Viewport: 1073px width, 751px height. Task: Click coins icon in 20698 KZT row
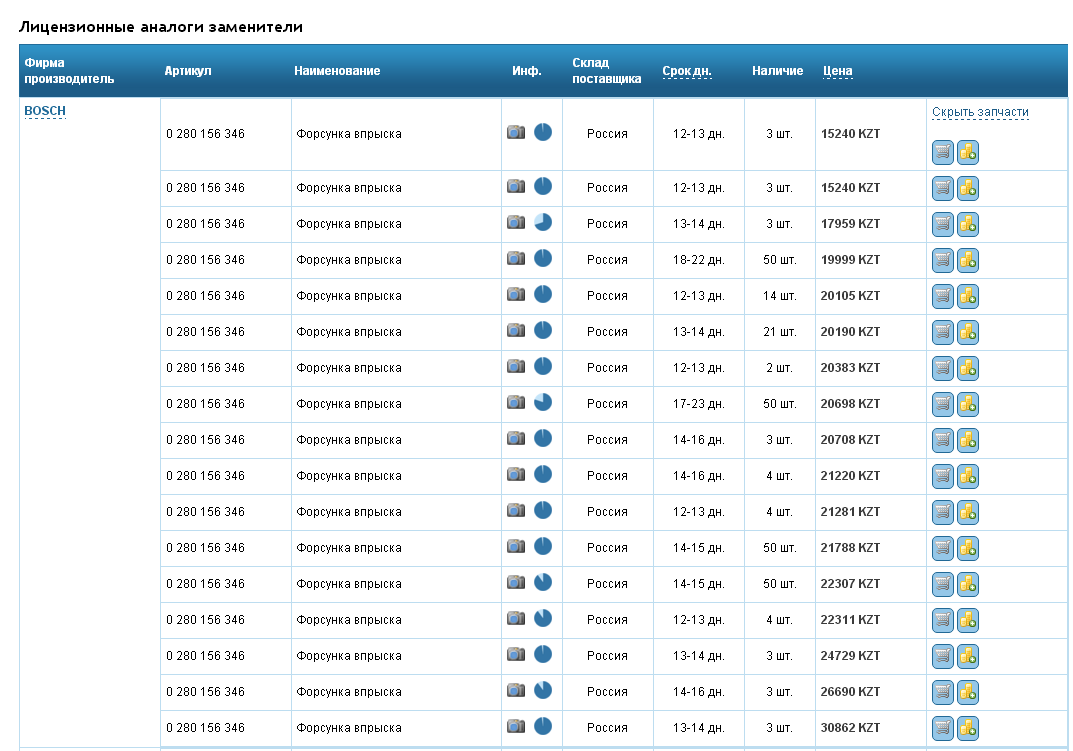tap(968, 404)
